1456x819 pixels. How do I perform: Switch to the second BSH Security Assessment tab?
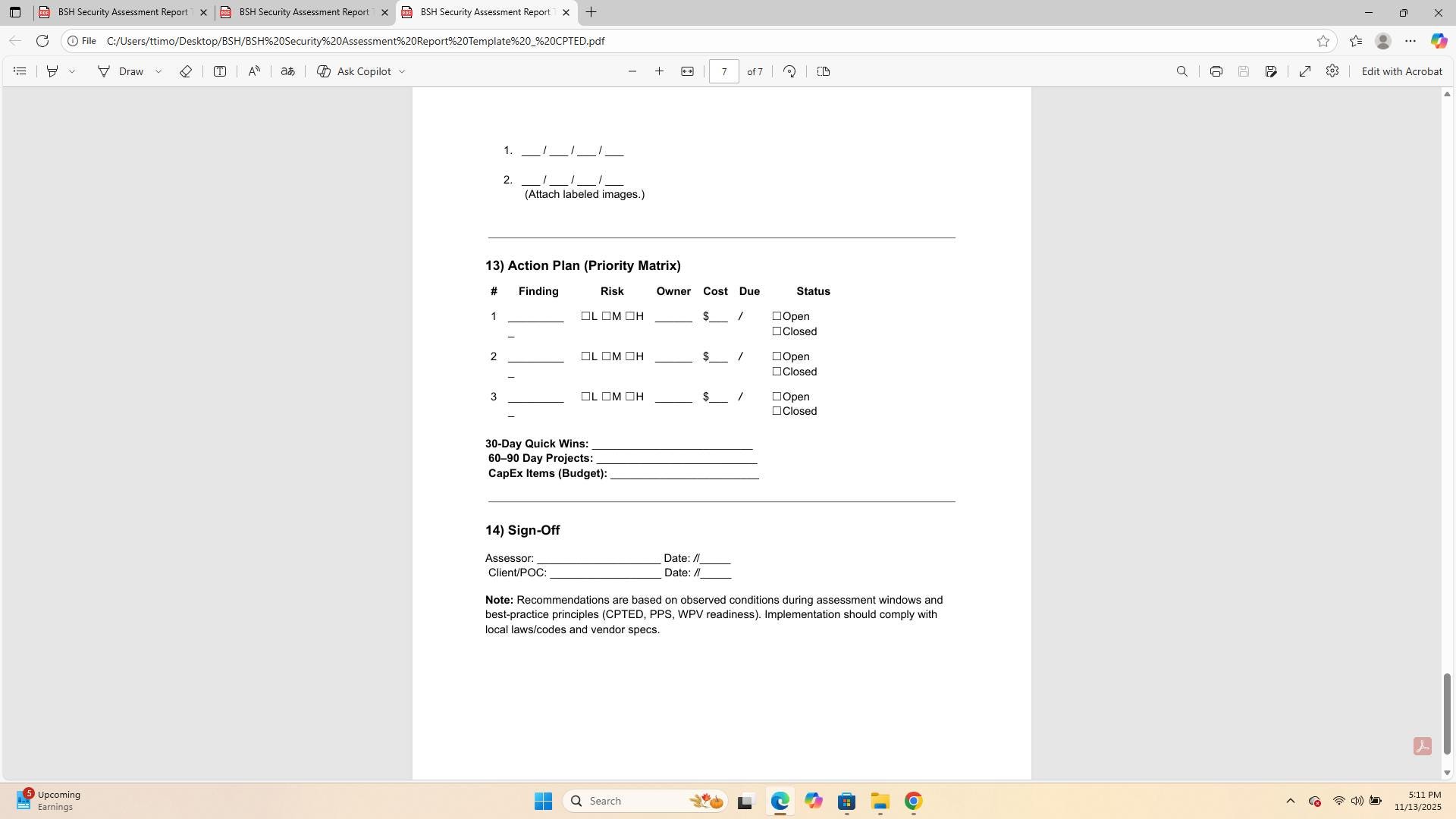tap(304, 12)
